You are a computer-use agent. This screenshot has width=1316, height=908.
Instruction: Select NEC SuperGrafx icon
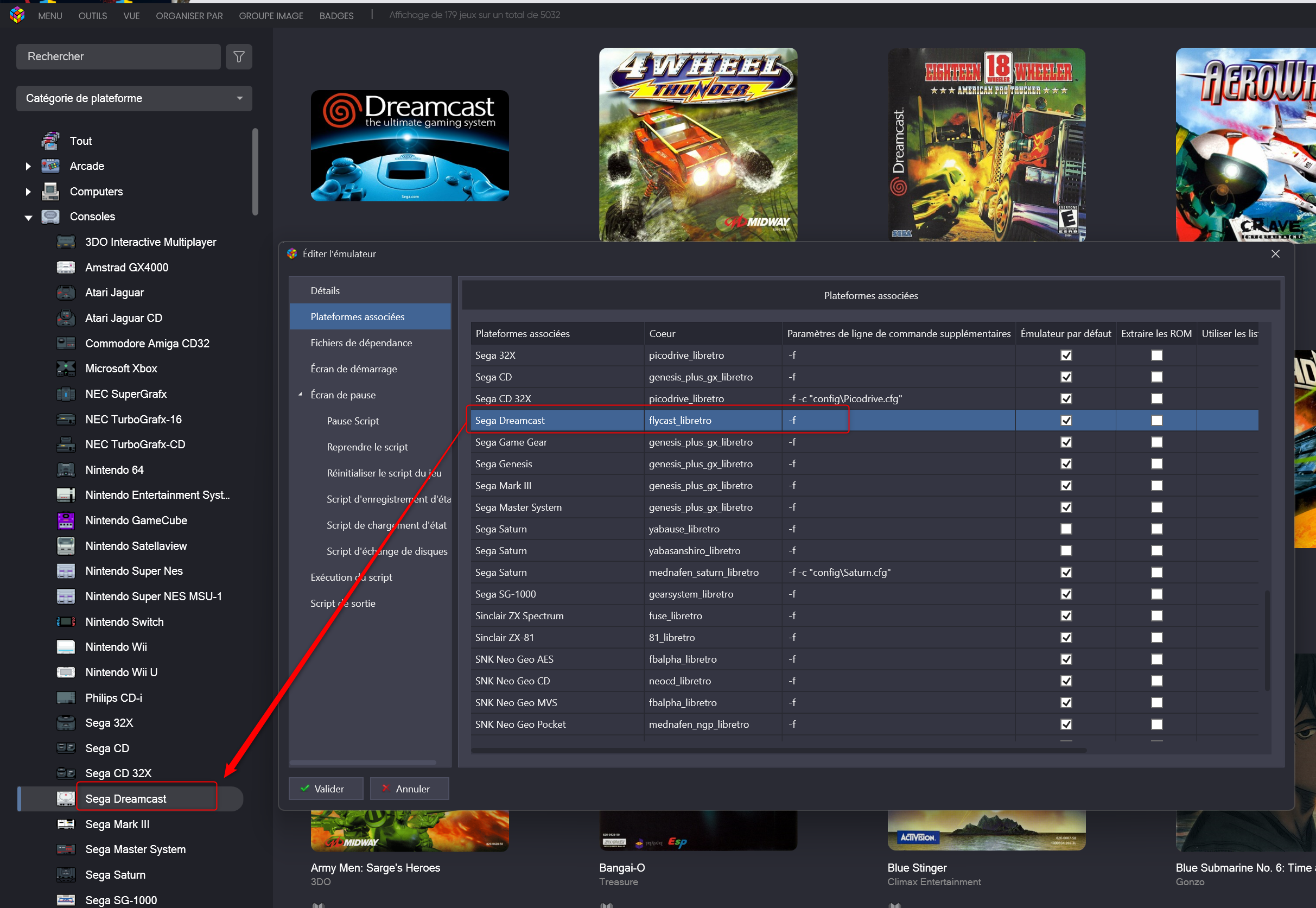pos(66,393)
